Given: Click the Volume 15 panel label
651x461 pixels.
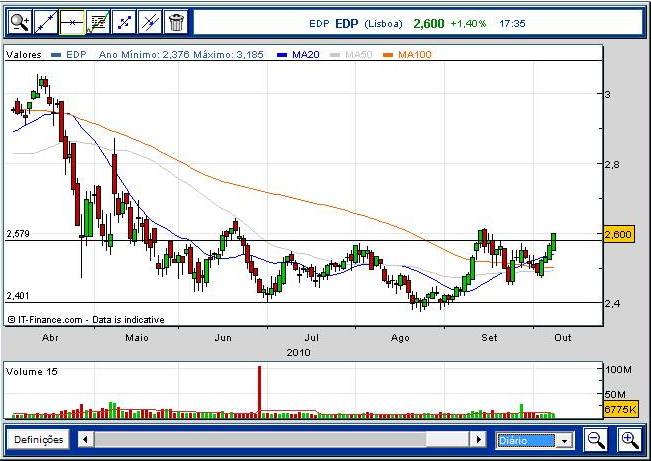Looking at the screenshot, I should tap(32, 372).
